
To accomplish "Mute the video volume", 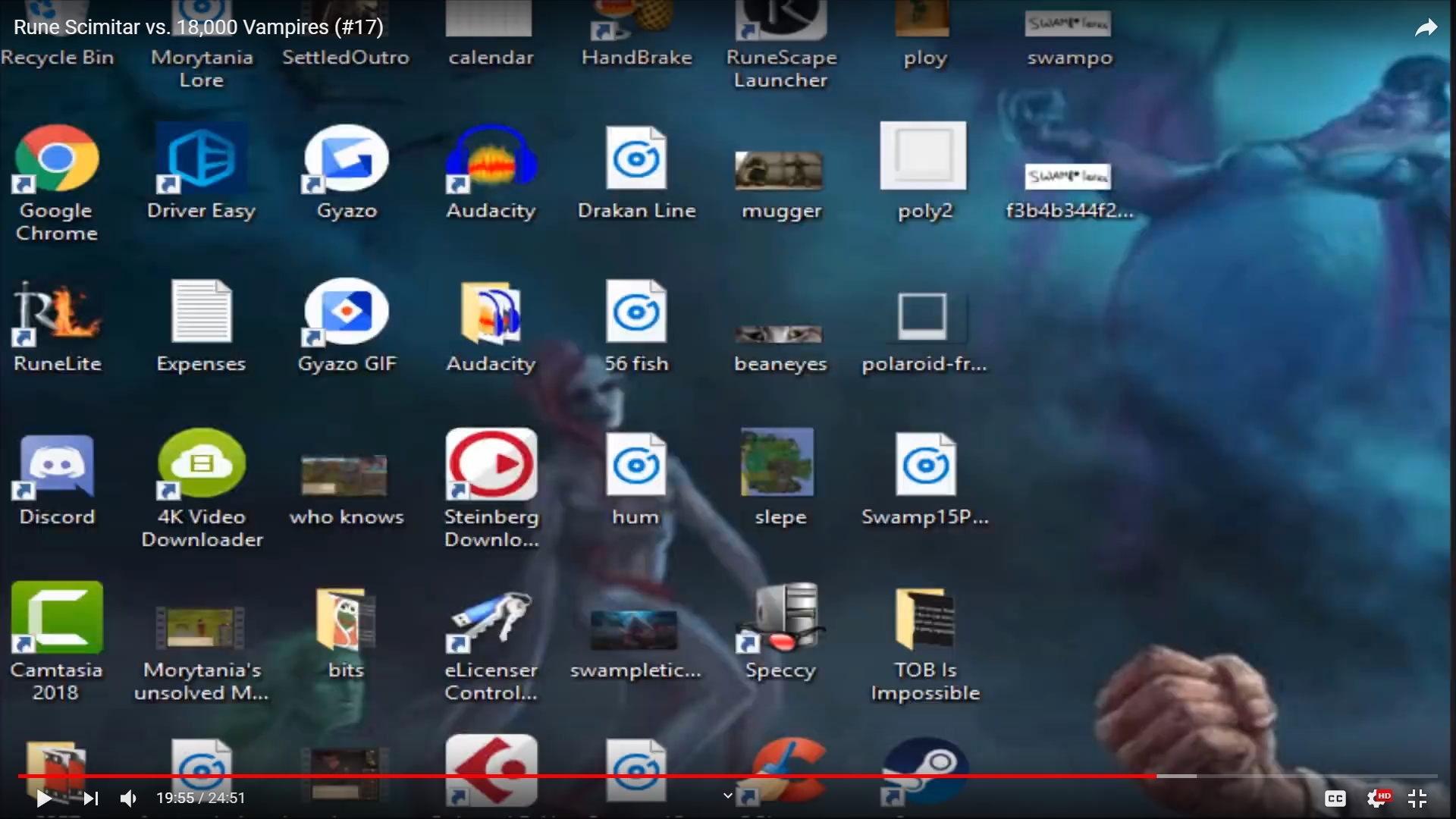I will [x=128, y=798].
